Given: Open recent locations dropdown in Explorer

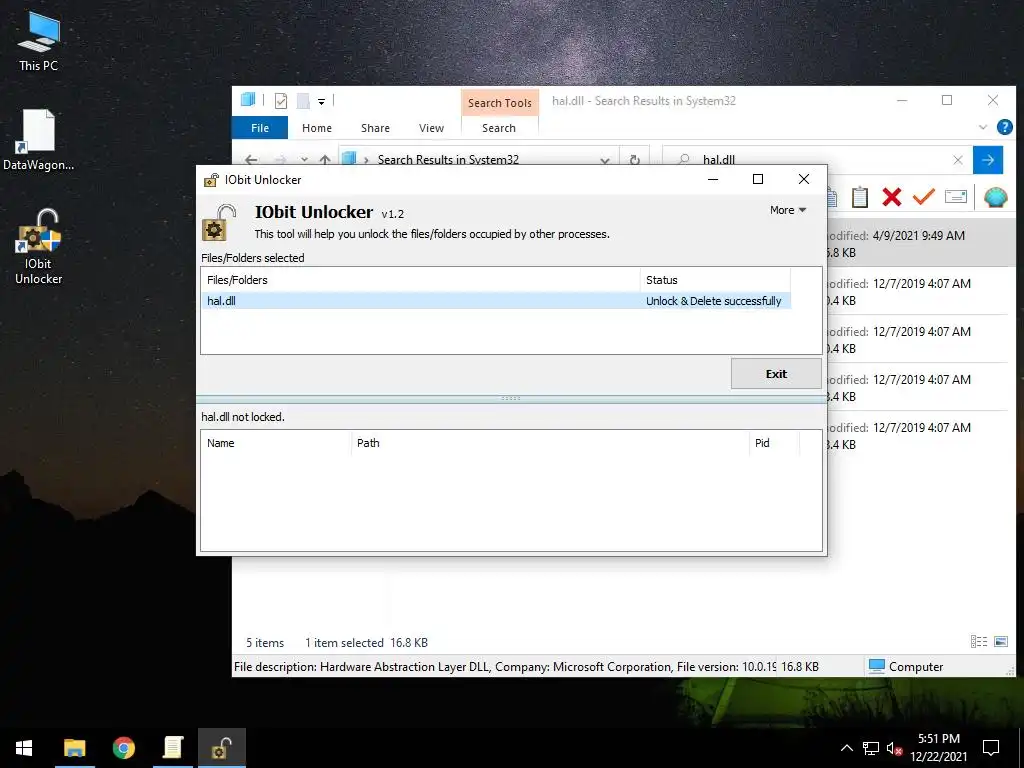Looking at the screenshot, I should (x=304, y=159).
